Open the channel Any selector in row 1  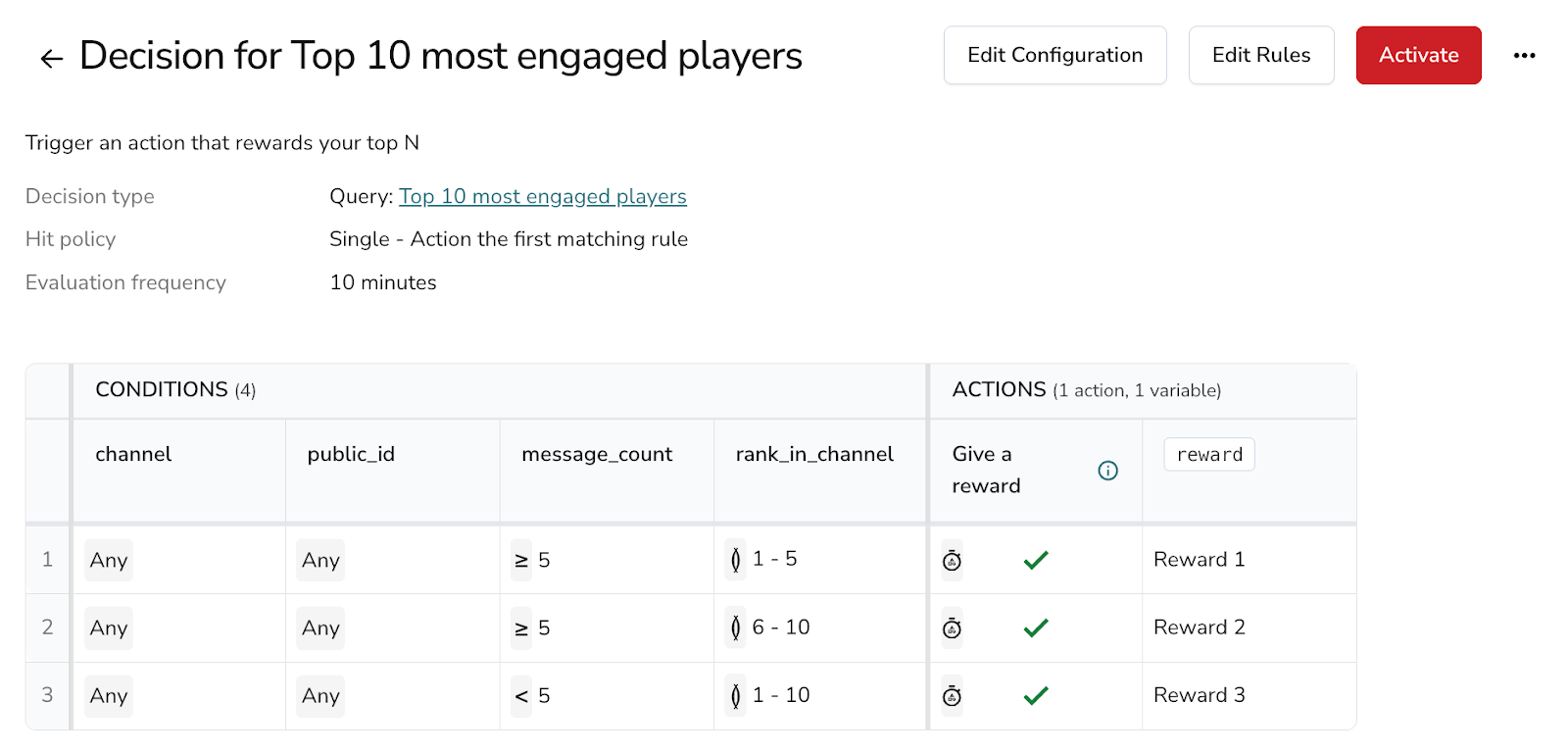tap(109, 561)
